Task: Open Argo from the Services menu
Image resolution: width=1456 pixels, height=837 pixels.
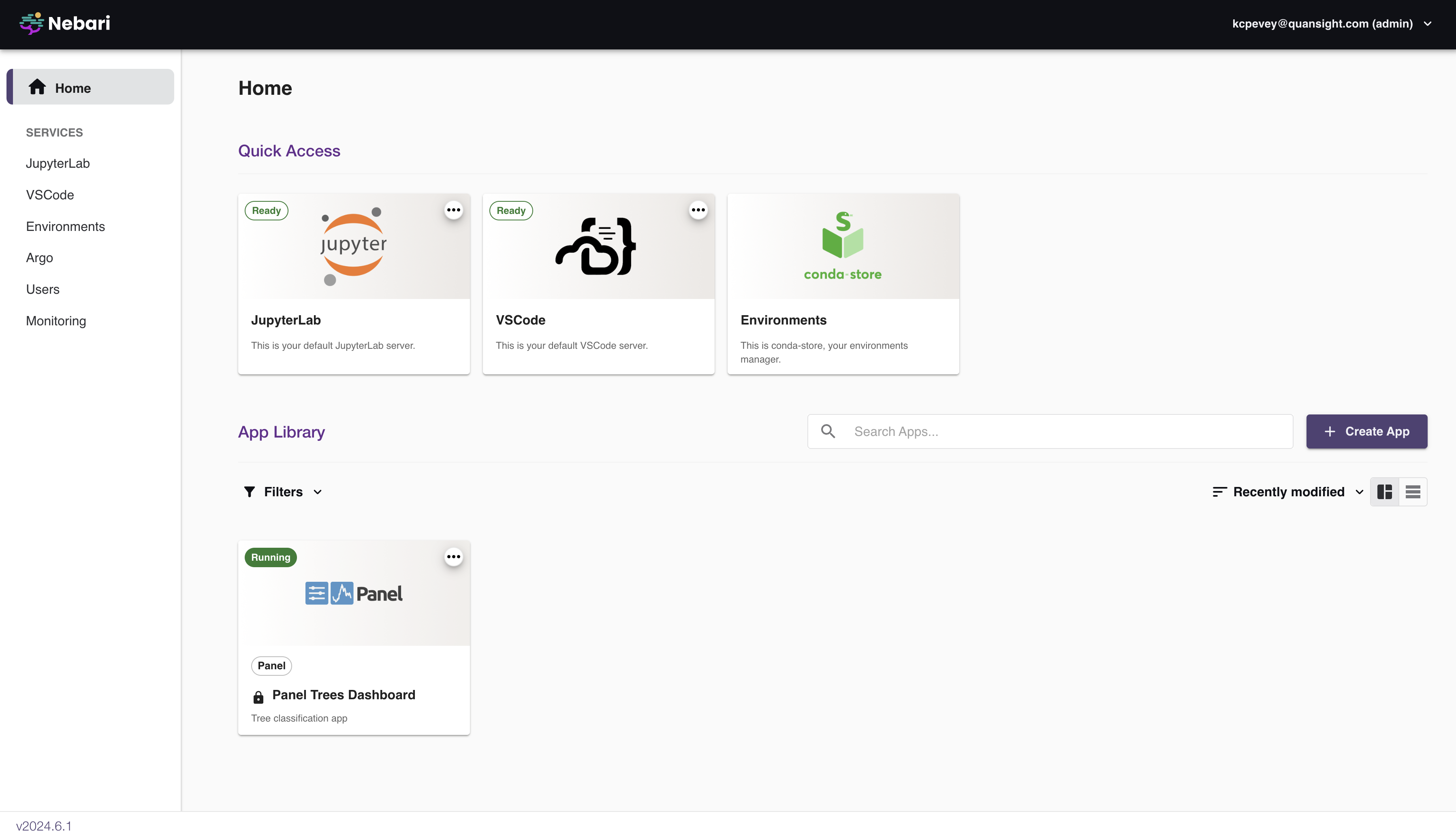Action: click(39, 257)
